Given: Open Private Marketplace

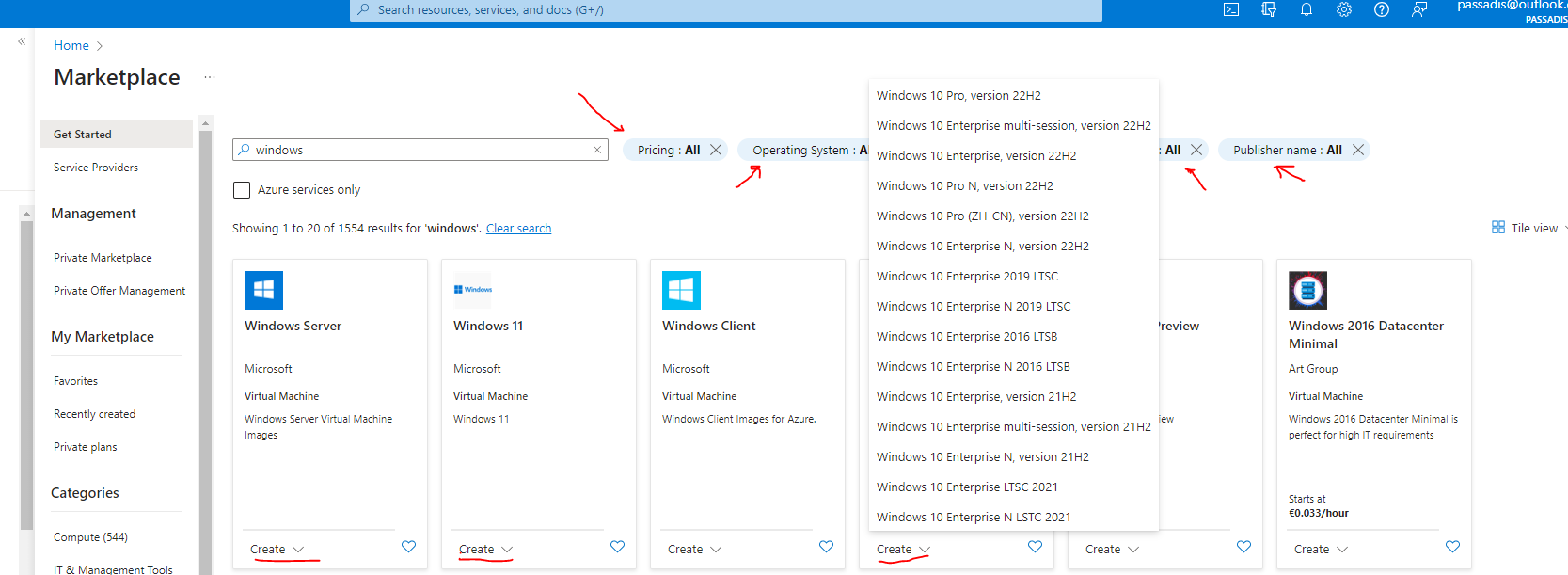Looking at the screenshot, I should point(103,258).
